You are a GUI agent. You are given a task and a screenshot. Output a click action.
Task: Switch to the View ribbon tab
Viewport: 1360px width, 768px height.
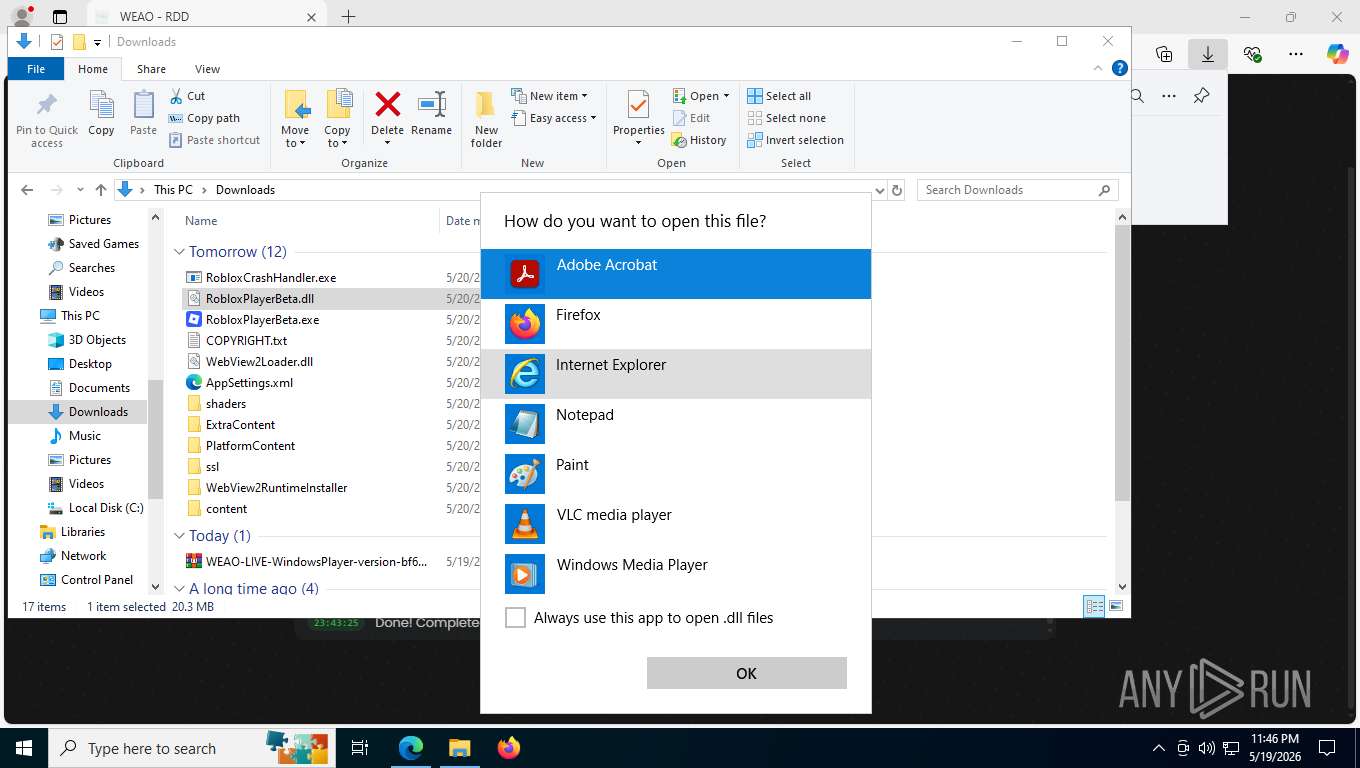pyautogui.click(x=207, y=69)
